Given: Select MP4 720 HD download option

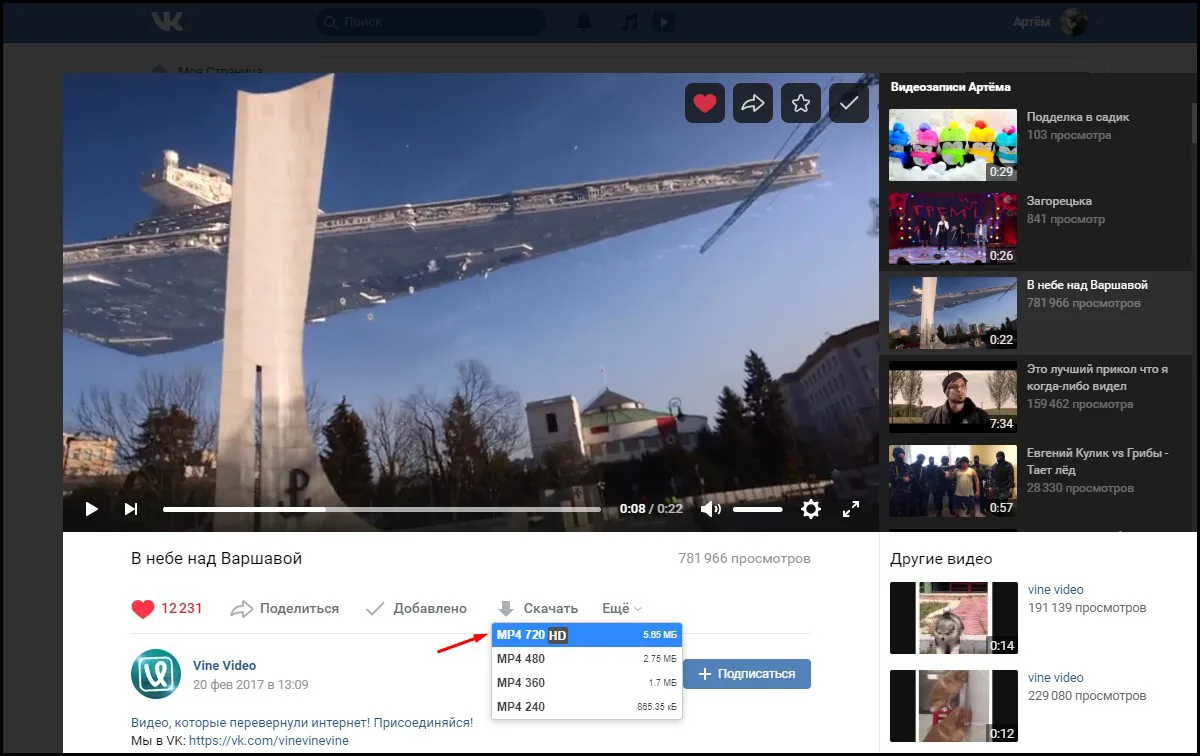Looking at the screenshot, I should click(587, 635).
